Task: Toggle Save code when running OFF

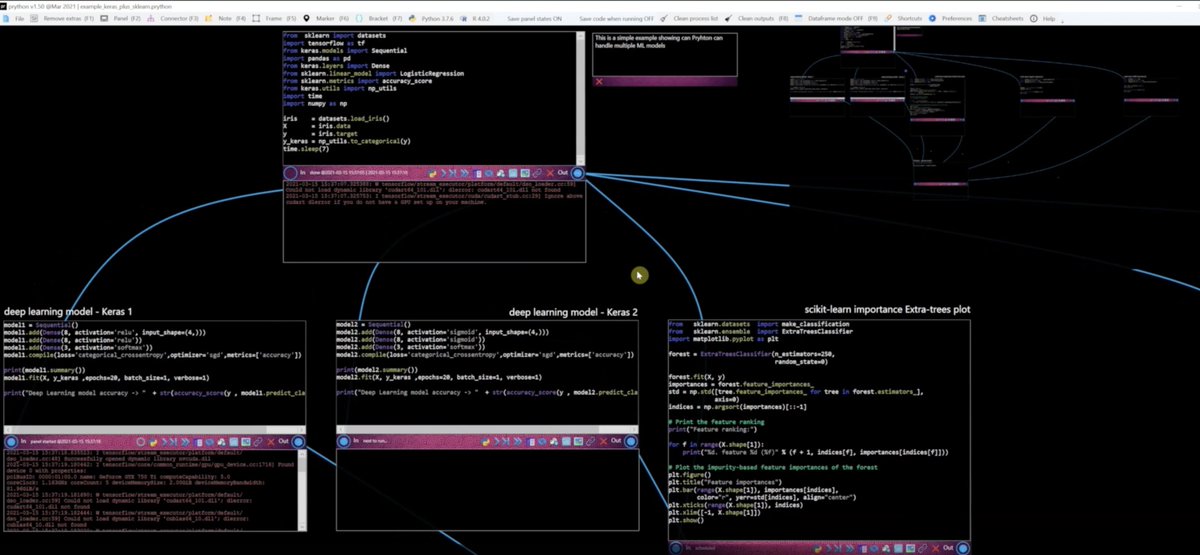Action: [x=614, y=18]
